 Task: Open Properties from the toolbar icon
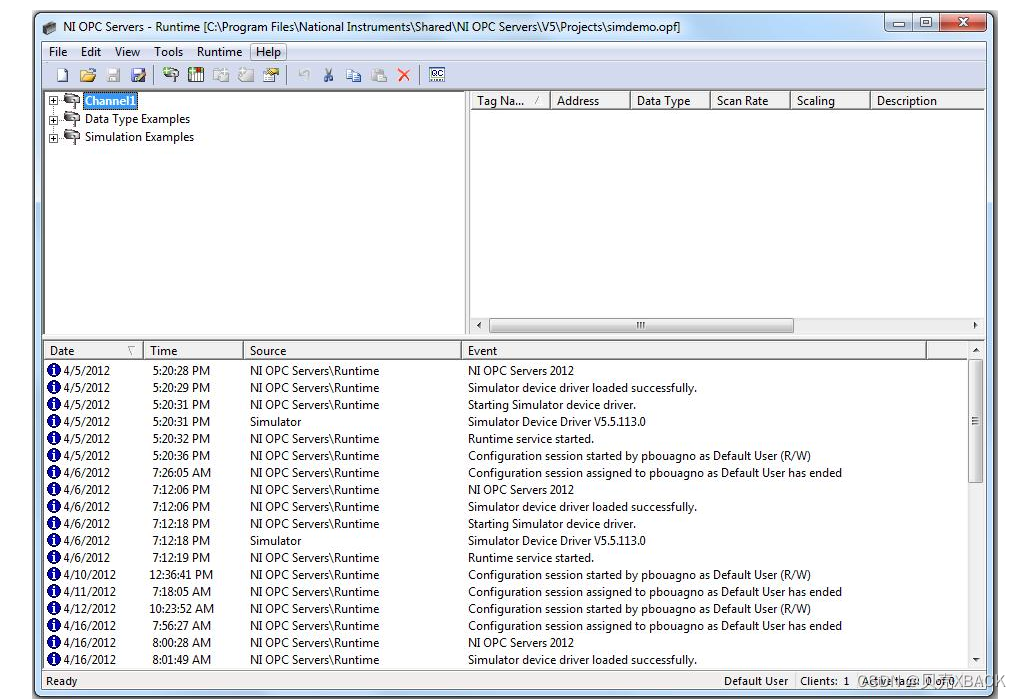pyautogui.click(x=271, y=75)
